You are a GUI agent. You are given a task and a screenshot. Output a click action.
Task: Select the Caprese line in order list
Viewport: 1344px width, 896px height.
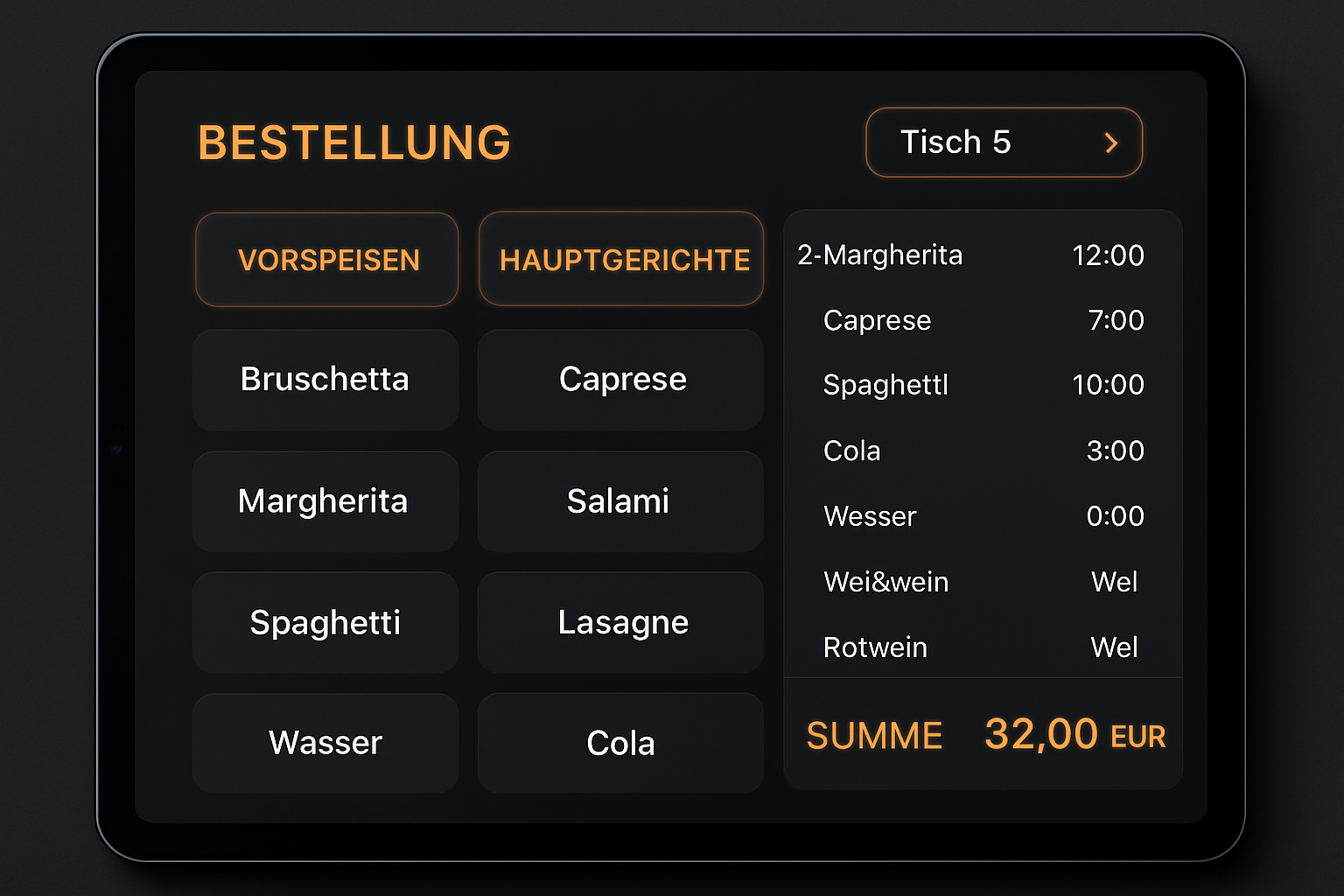[971, 320]
